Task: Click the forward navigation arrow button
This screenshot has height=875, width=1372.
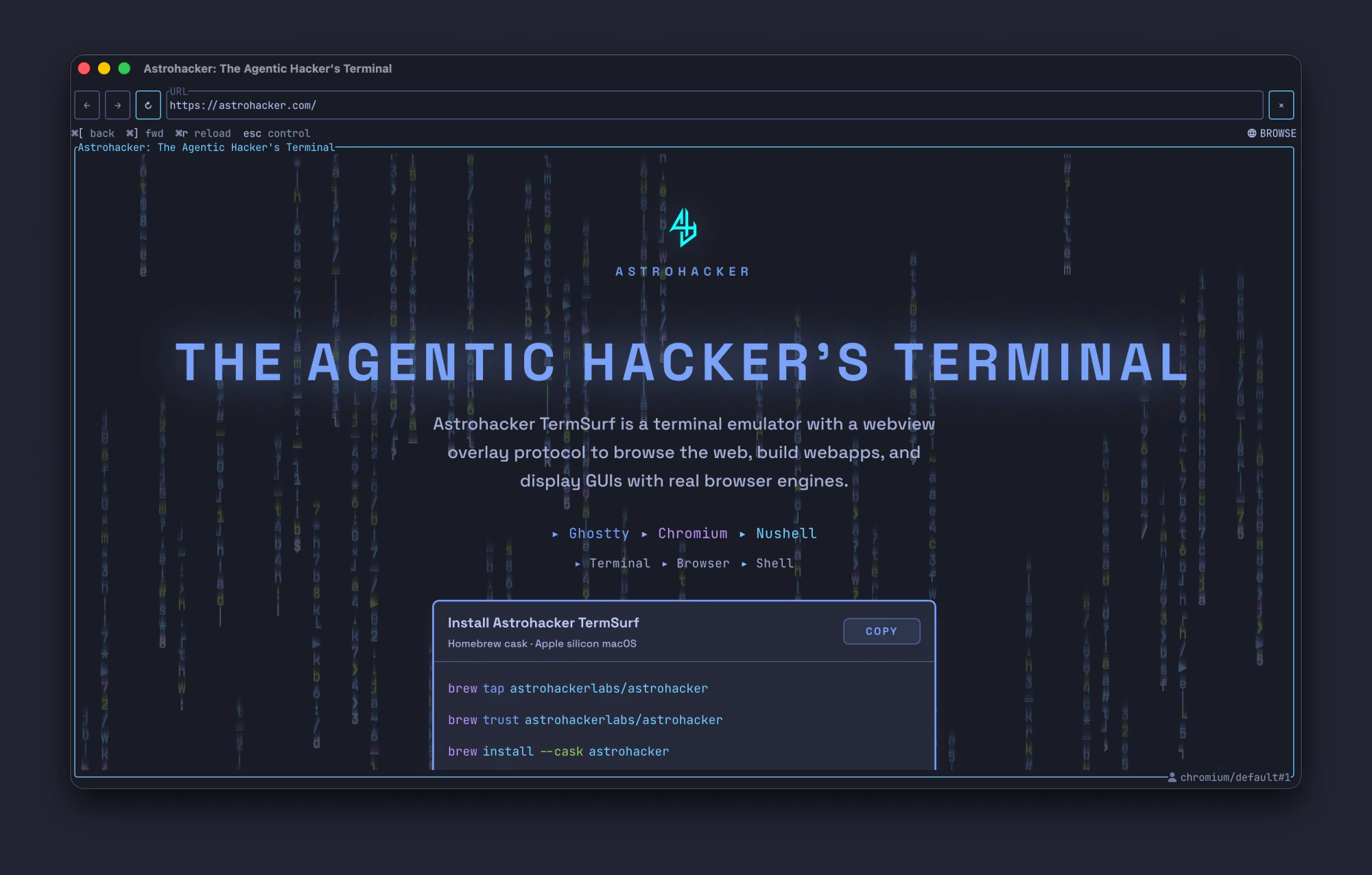Action: point(117,106)
